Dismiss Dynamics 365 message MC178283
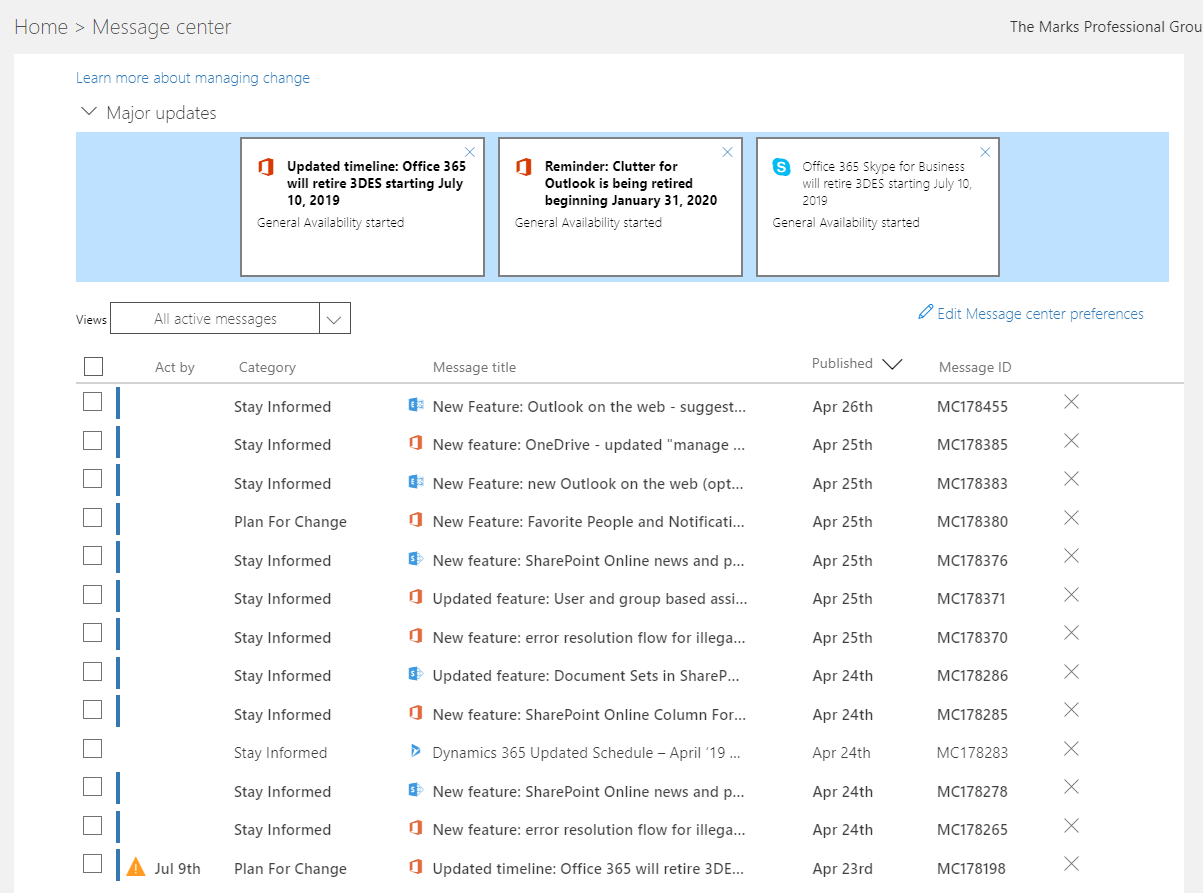This screenshot has width=1203, height=893. pyautogui.click(x=1071, y=748)
